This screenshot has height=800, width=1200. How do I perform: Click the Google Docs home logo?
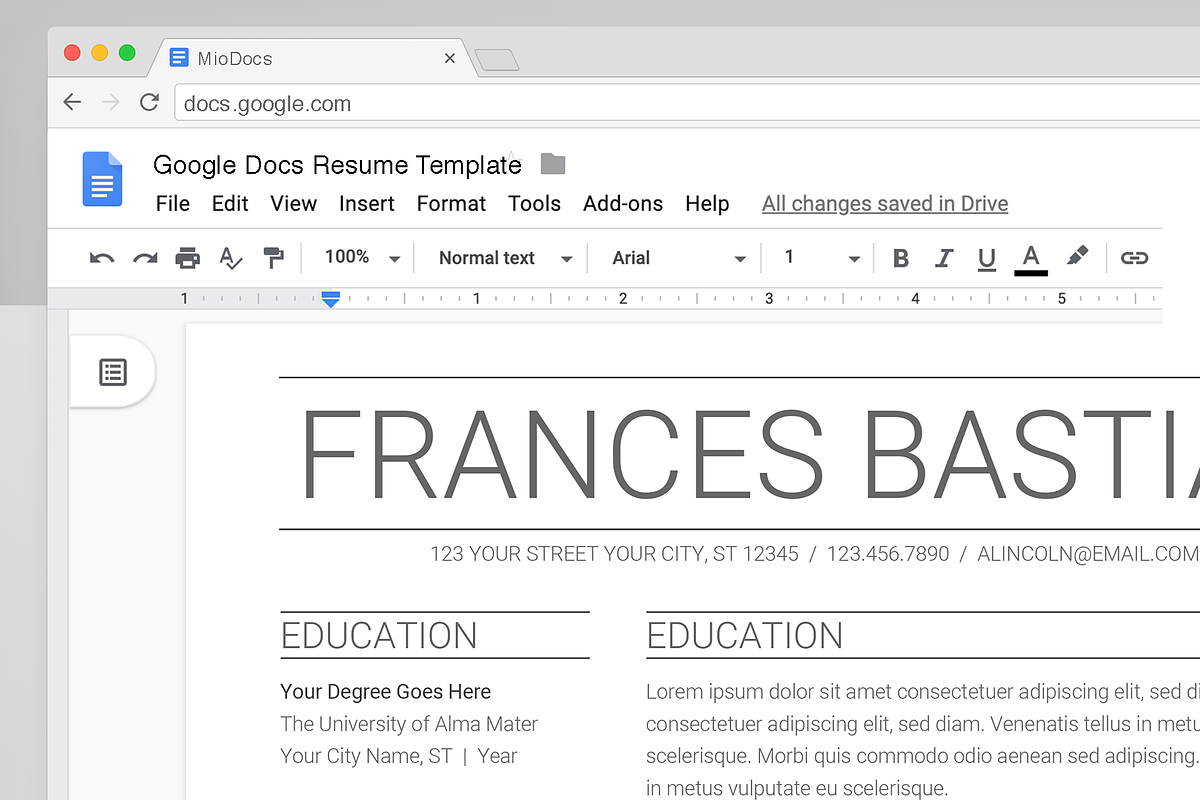click(102, 179)
